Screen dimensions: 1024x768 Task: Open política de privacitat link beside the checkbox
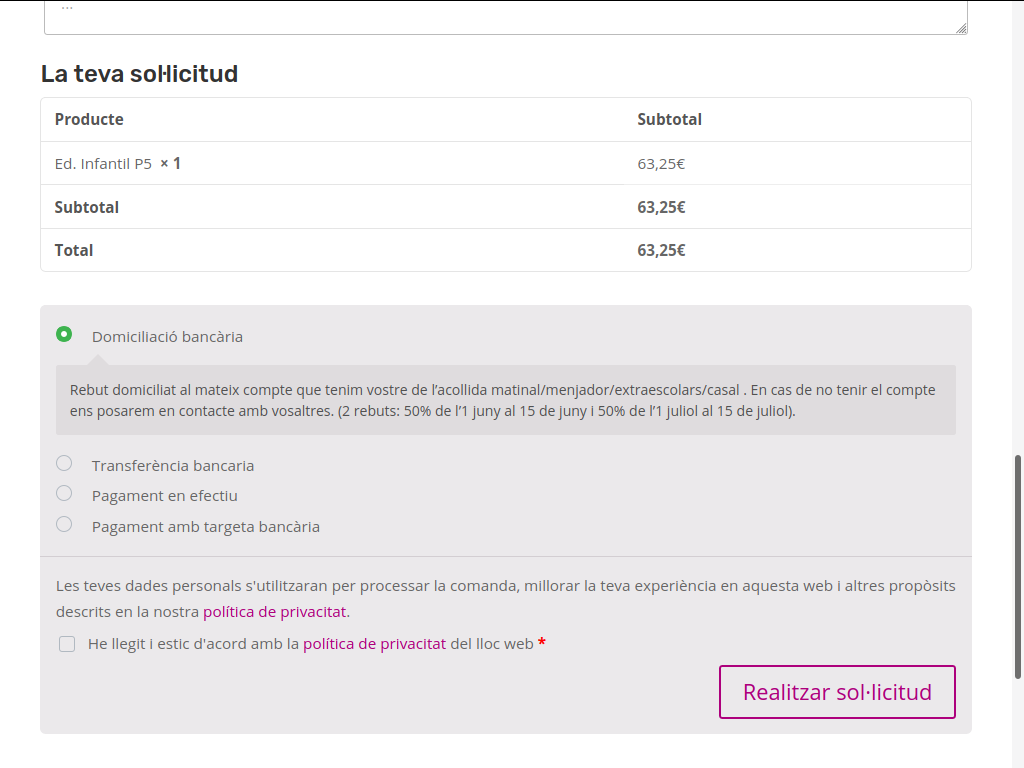coord(374,644)
